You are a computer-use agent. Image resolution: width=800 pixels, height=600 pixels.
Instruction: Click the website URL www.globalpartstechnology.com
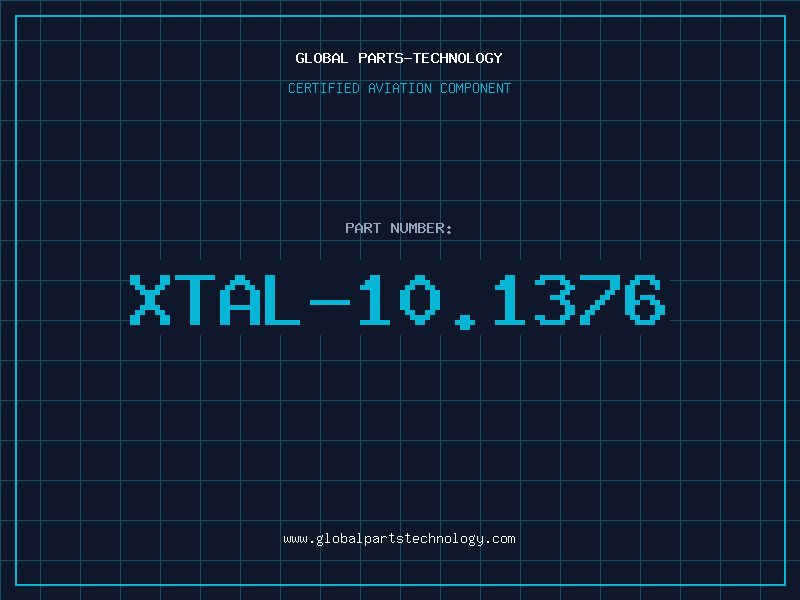tap(399, 539)
